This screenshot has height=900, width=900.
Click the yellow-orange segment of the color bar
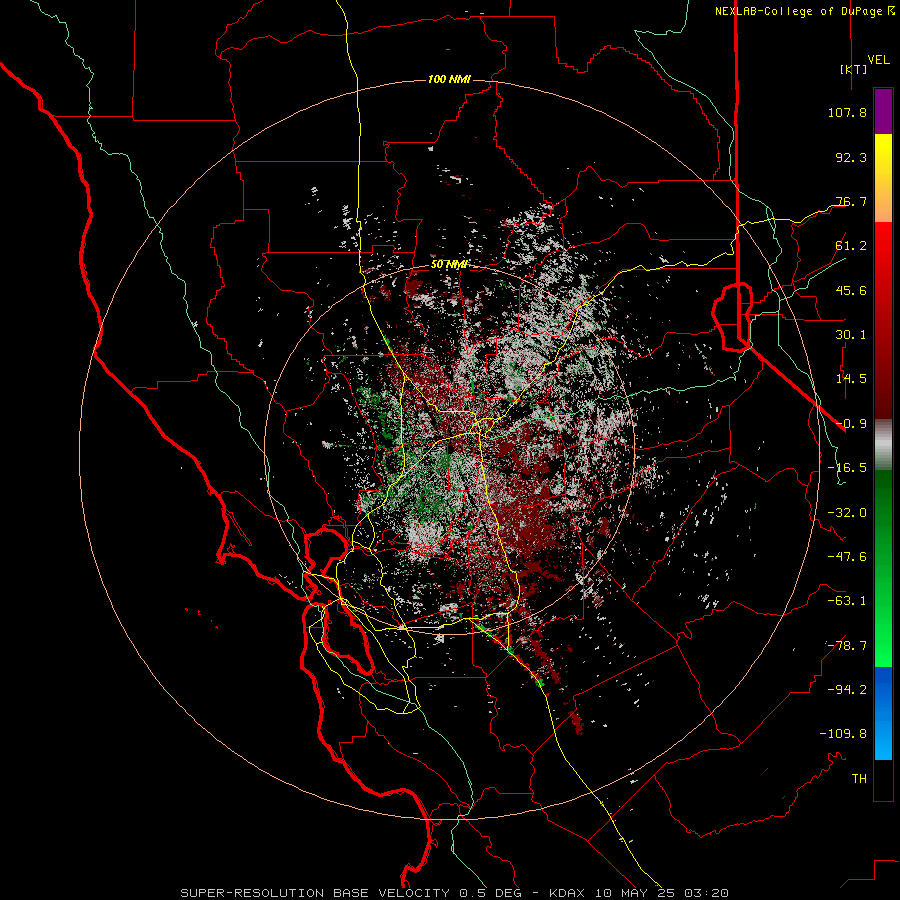click(x=883, y=178)
